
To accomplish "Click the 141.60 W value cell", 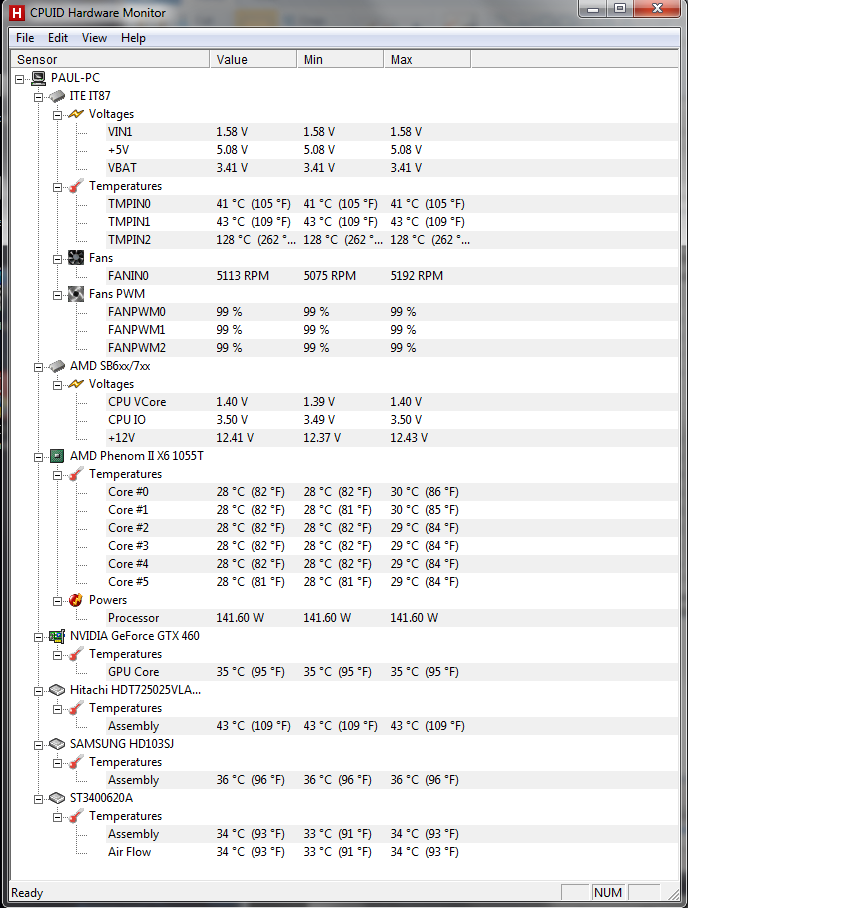I will tap(240, 618).
